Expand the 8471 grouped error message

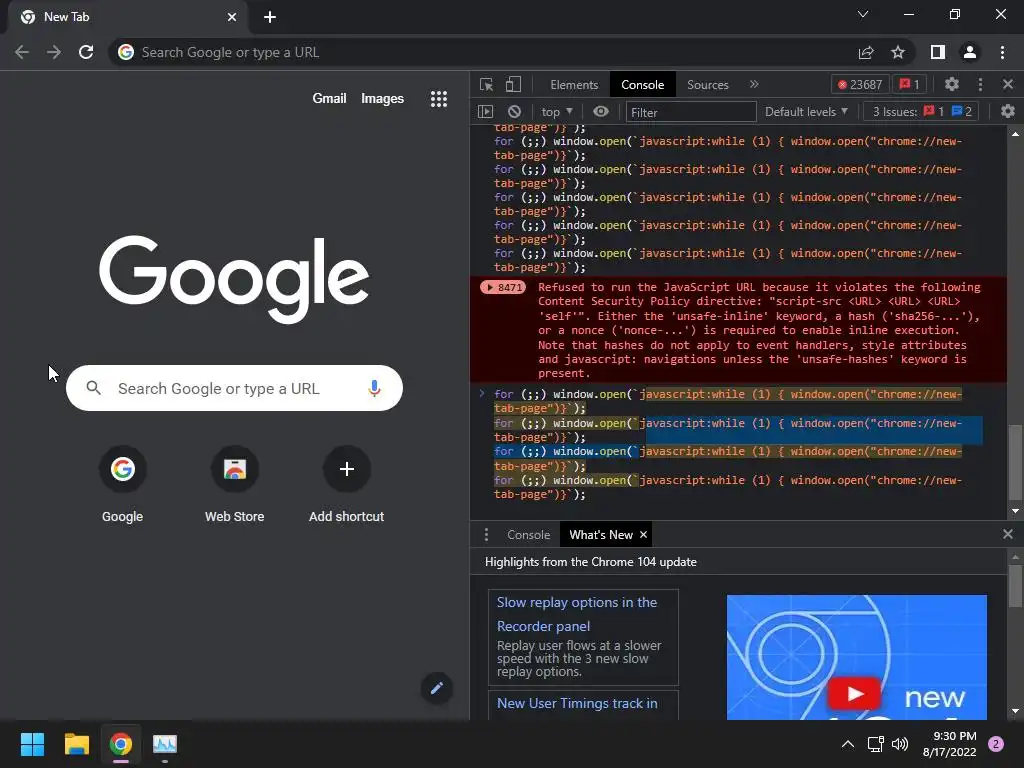coord(503,287)
